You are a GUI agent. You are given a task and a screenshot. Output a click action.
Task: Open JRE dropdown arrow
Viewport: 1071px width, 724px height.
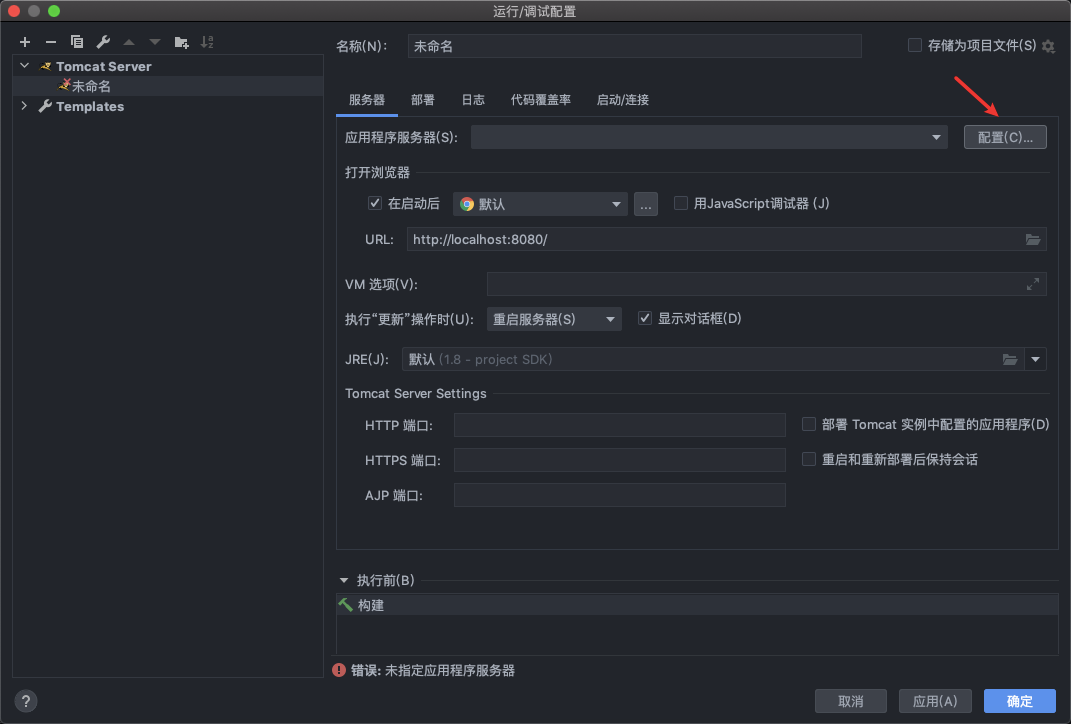pyautogui.click(x=1035, y=359)
